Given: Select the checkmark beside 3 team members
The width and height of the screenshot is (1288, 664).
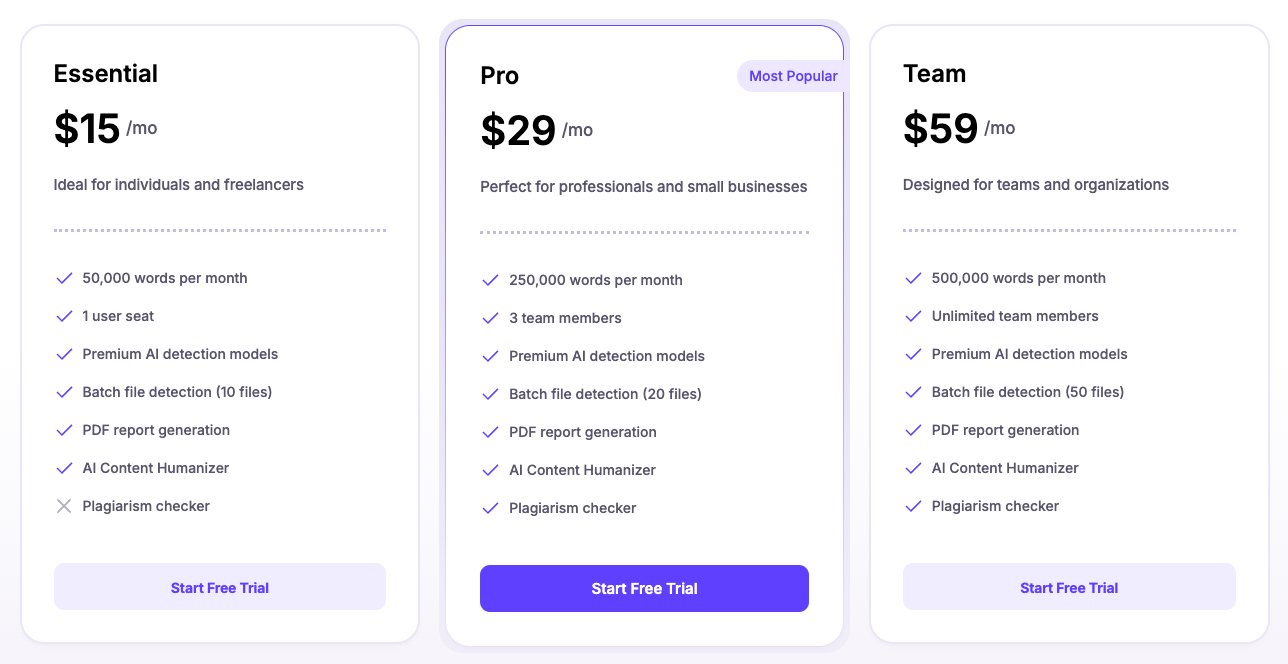Looking at the screenshot, I should click(x=490, y=318).
